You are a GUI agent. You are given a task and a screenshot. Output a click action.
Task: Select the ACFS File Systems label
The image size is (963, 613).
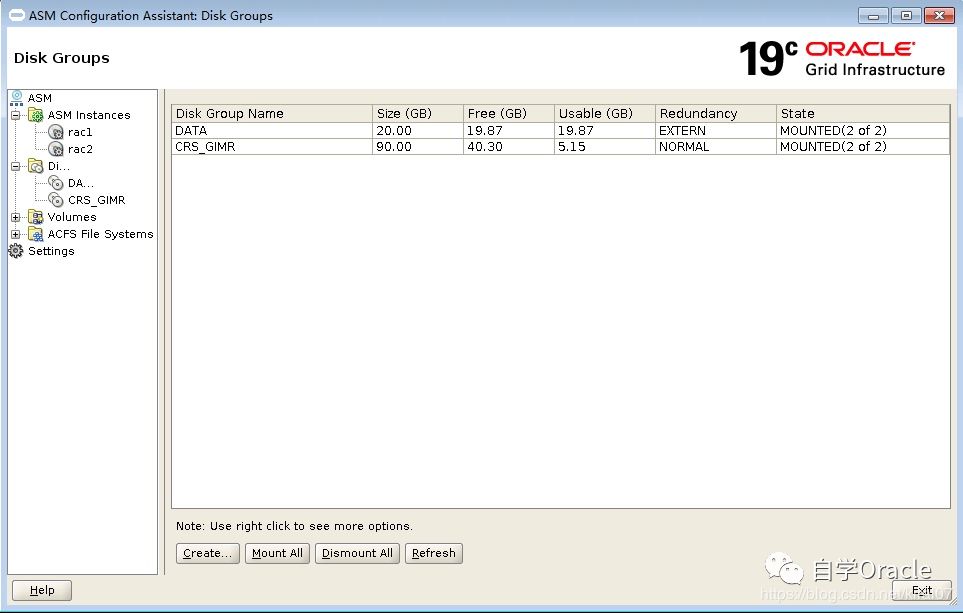pos(100,234)
